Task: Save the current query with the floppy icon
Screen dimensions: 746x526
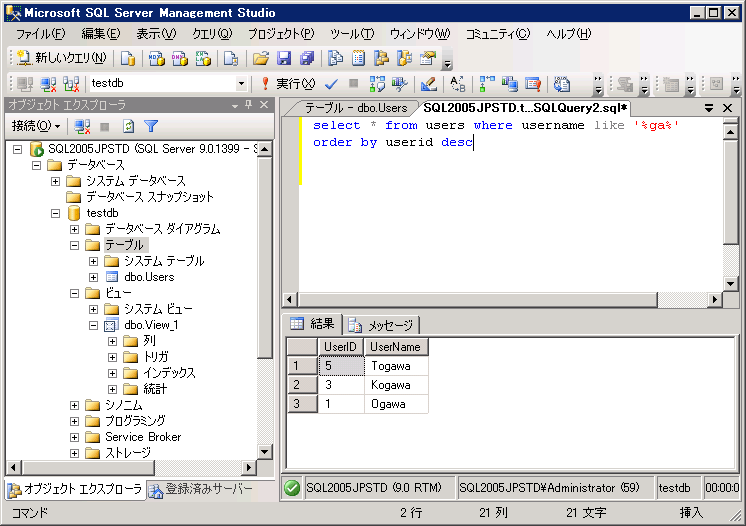Action: click(x=284, y=58)
